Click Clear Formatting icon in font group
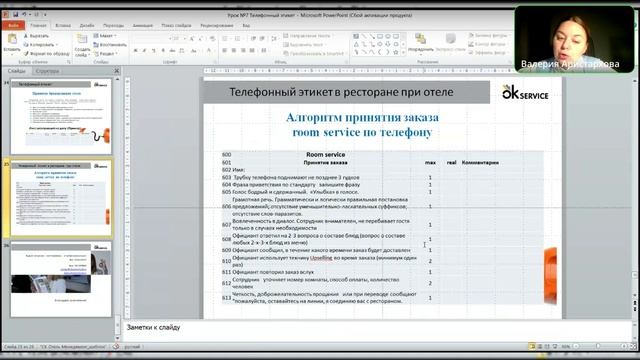The image size is (640, 360). click(213, 39)
